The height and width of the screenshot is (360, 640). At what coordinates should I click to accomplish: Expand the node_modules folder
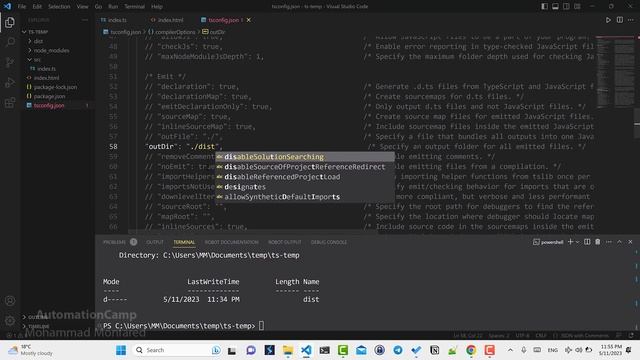[x=57, y=51]
